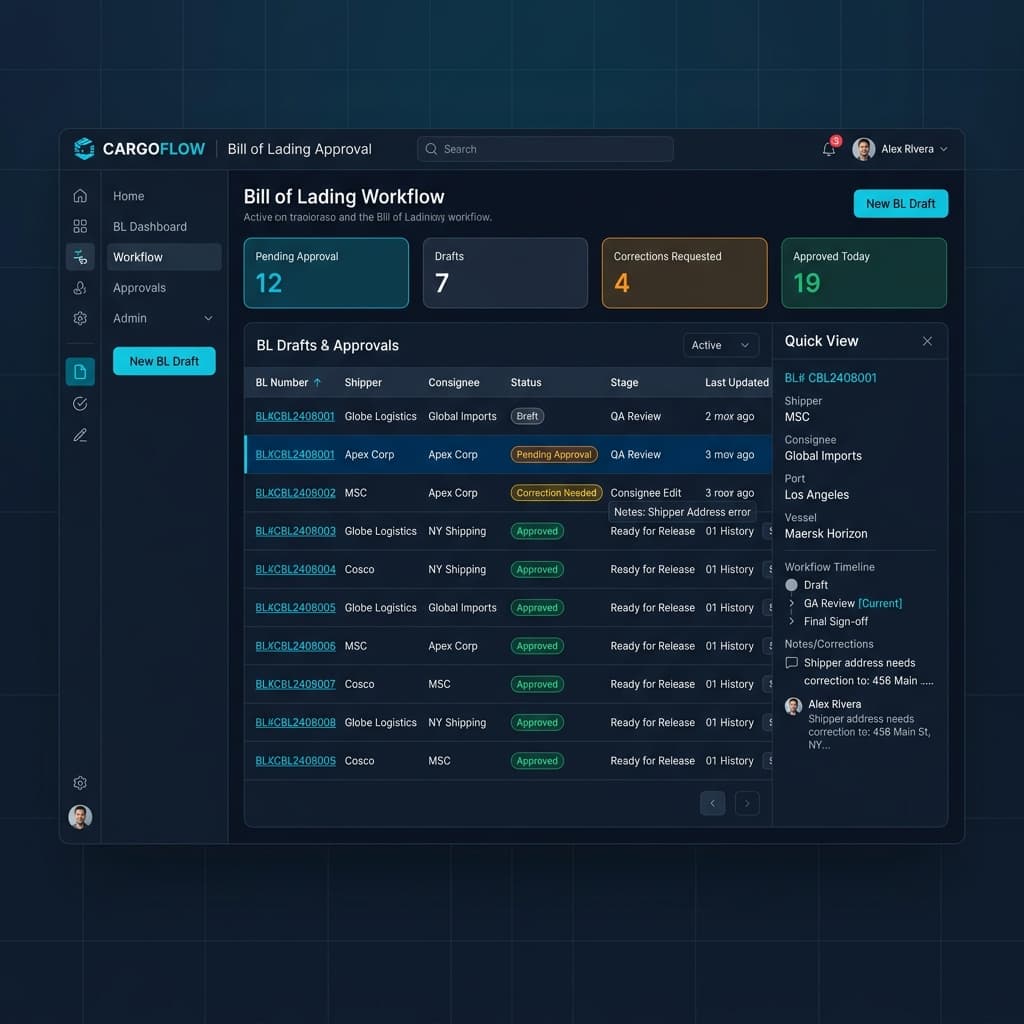This screenshot has width=1024, height=1024.
Task: Click New BL Draft button at top right
Action: tap(900, 204)
